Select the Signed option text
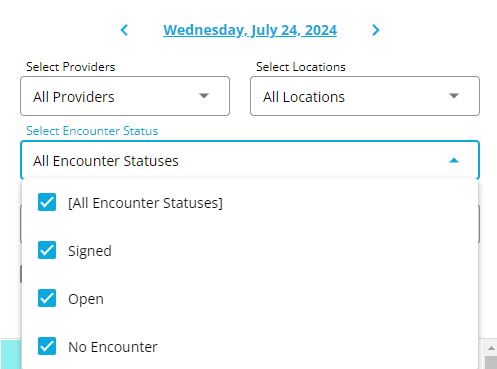The height and width of the screenshot is (369, 497). pos(90,251)
